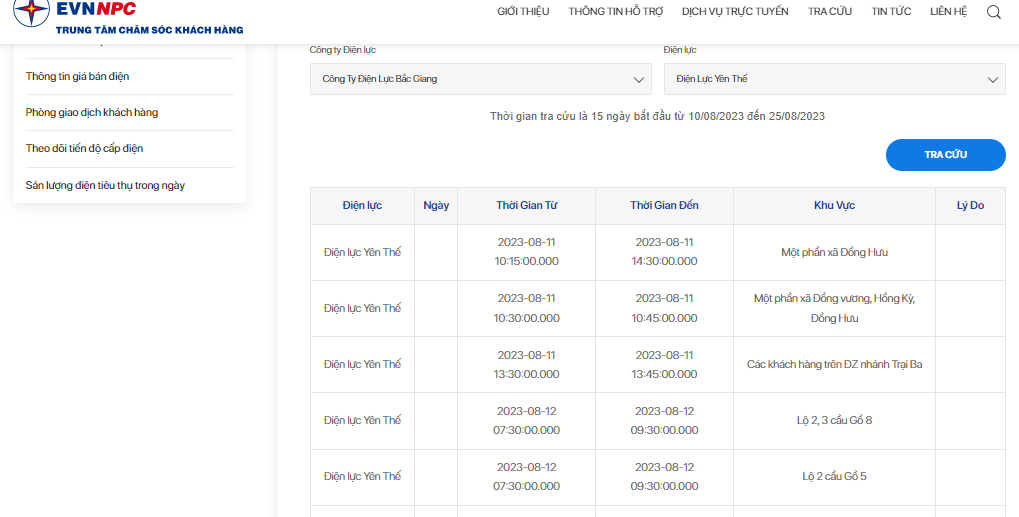This screenshot has width=1019, height=517.
Task: Open the search magnifier icon
Action: click(994, 12)
